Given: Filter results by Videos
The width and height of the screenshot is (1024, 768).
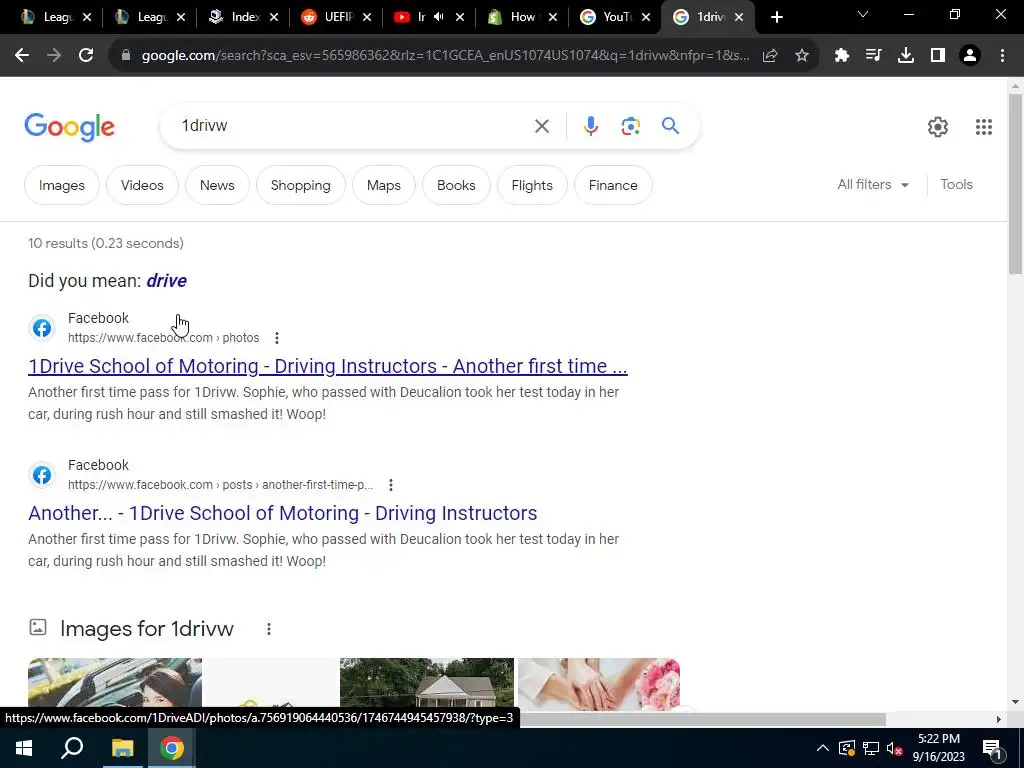Looking at the screenshot, I should 142,185.
